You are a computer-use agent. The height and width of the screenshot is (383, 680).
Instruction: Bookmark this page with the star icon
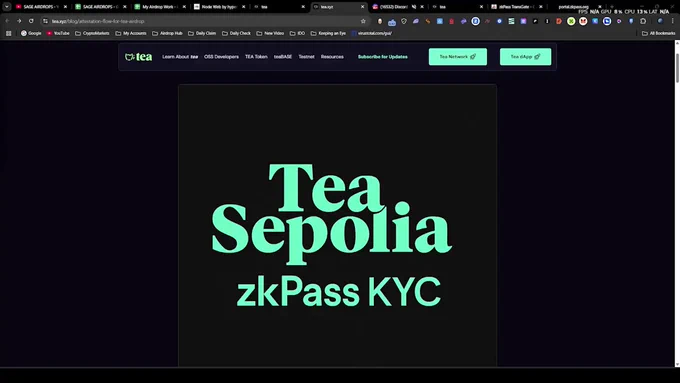point(363,21)
